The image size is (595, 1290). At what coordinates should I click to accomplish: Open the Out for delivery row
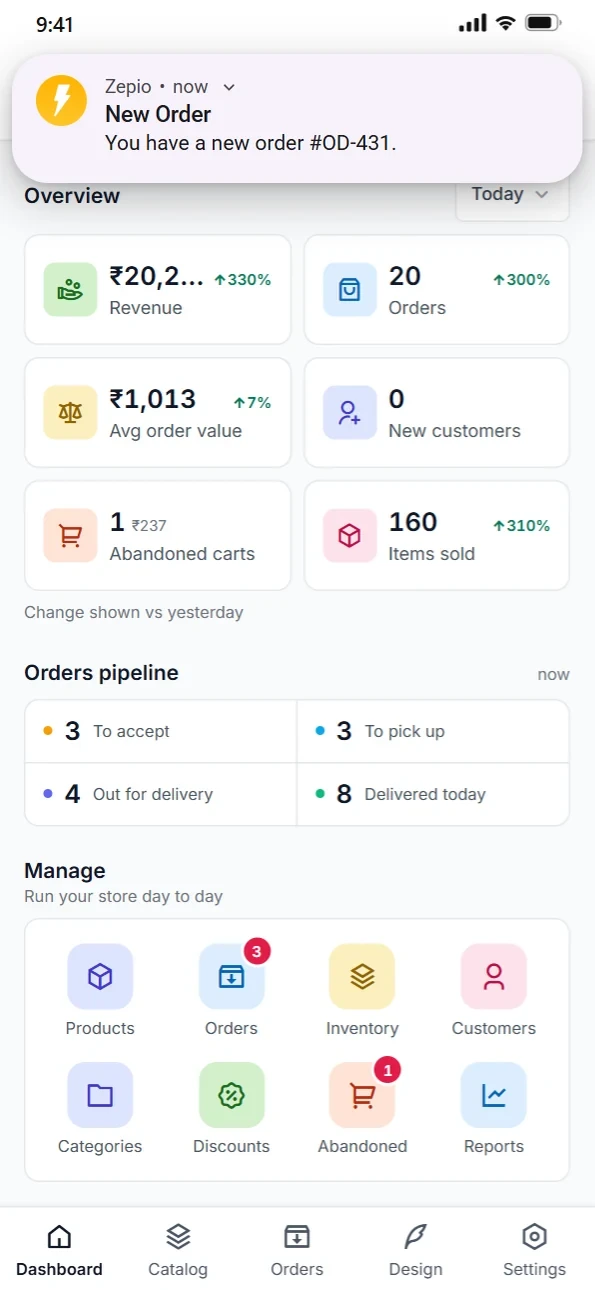click(161, 794)
